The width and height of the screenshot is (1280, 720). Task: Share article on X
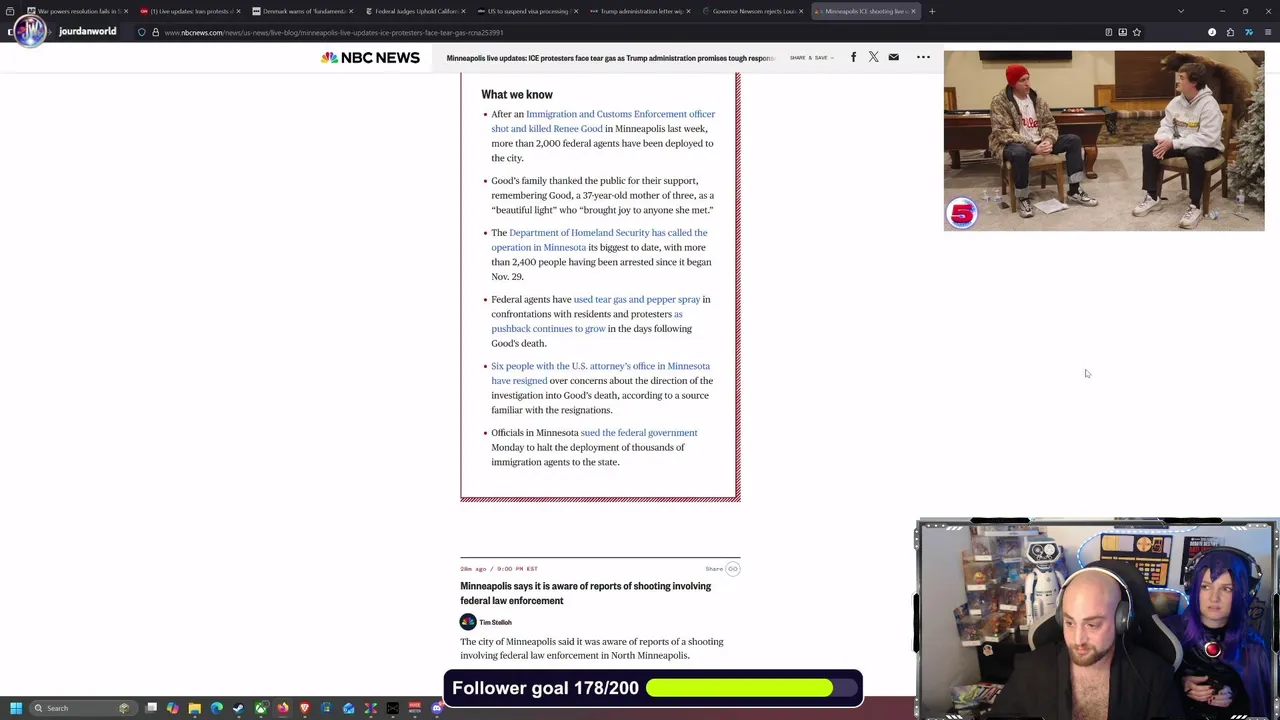click(x=873, y=57)
